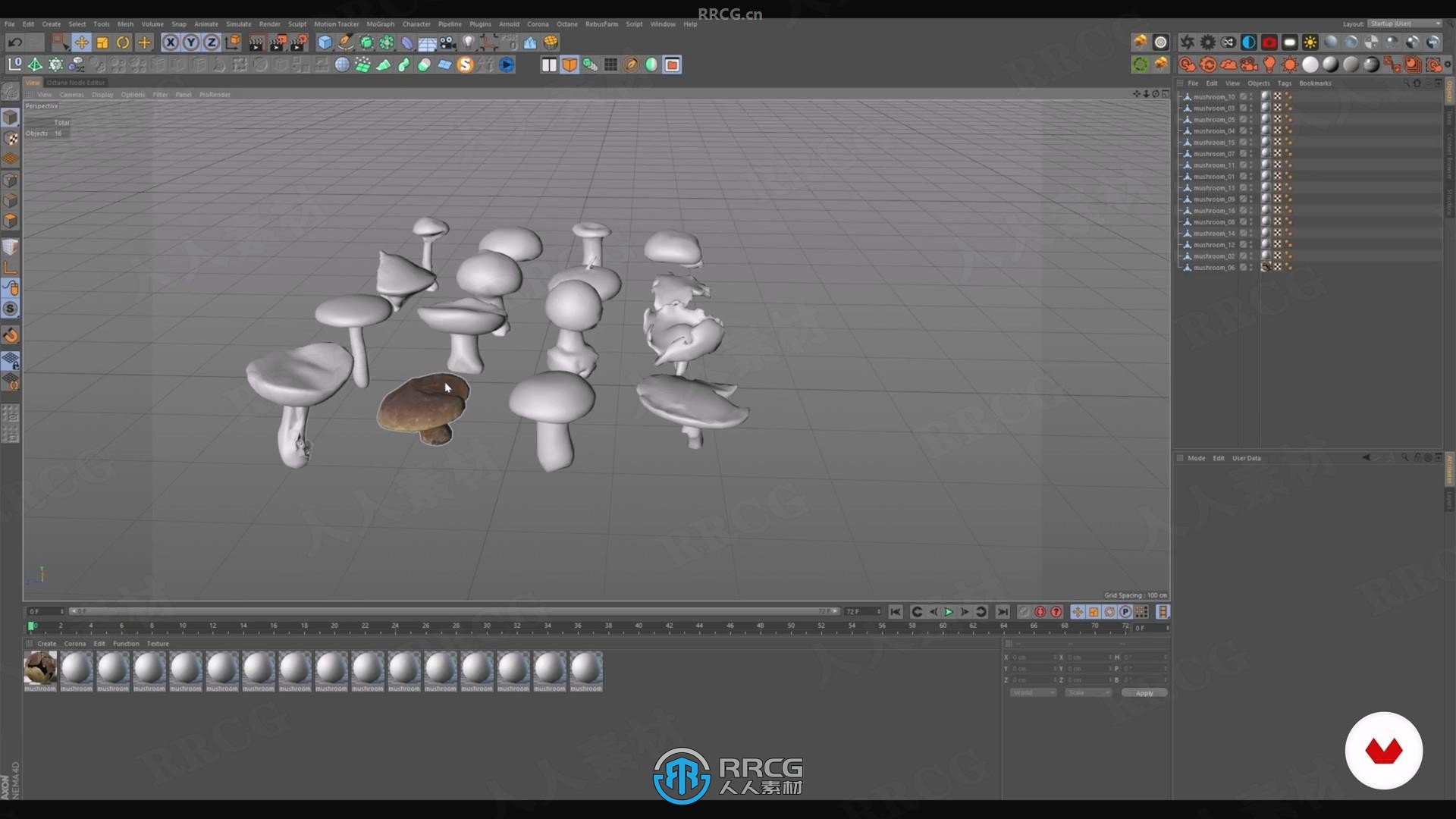Click the Undo arrow icon
The height and width of the screenshot is (819, 1456).
[14, 42]
